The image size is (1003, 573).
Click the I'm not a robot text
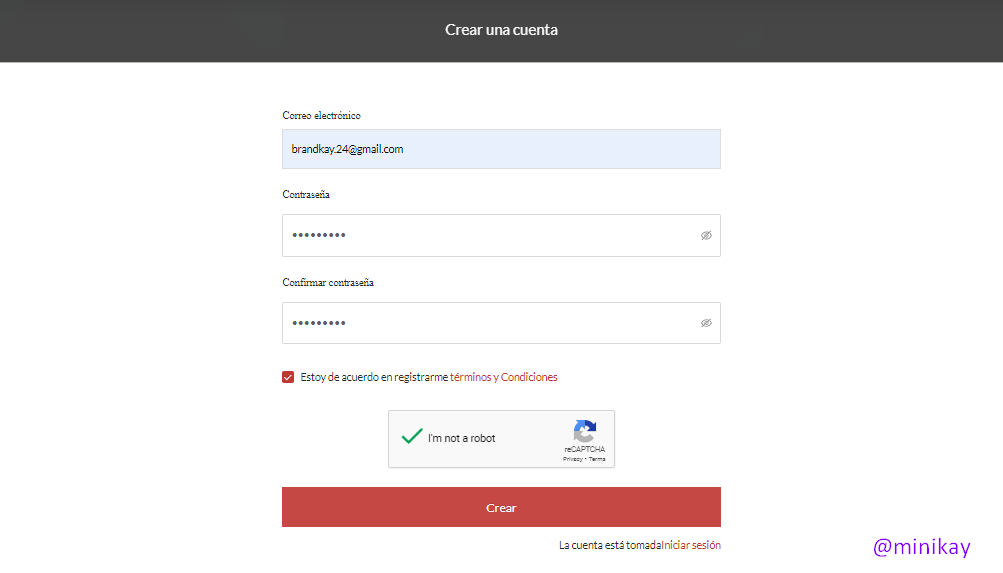[x=461, y=438]
